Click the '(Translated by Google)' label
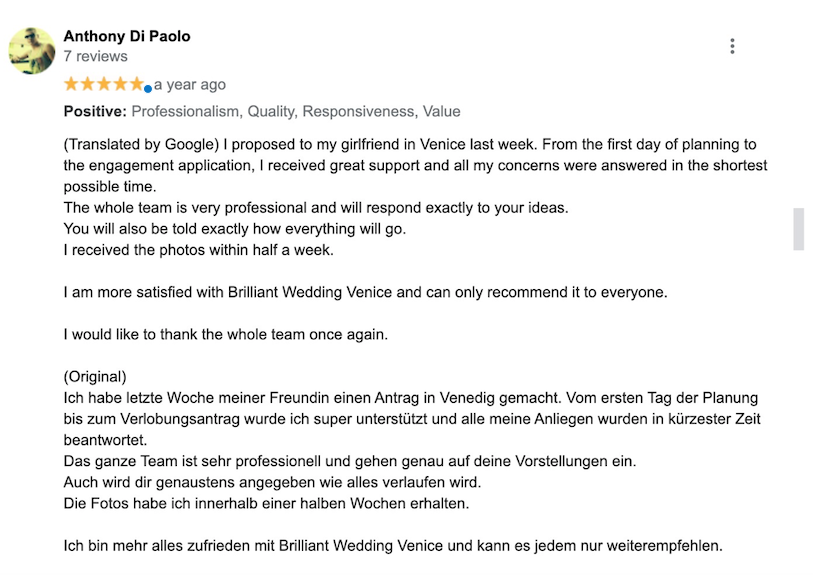 click(x=141, y=144)
